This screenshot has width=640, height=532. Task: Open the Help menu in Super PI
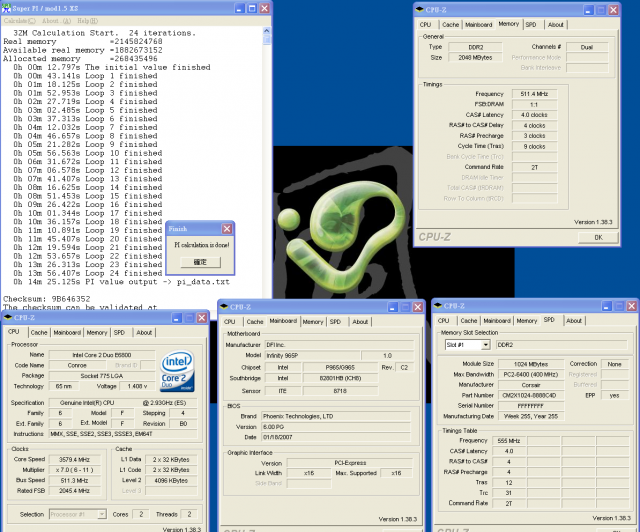tap(87, 21)
